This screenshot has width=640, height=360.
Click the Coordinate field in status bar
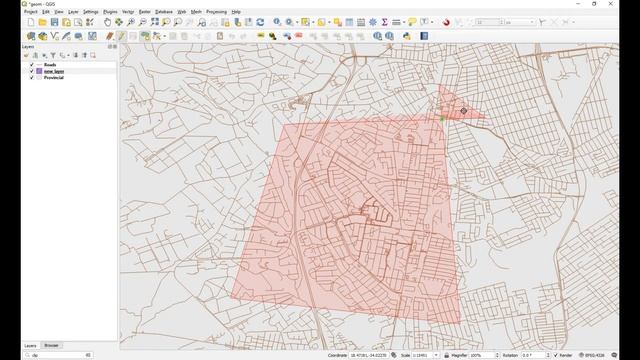click(x=369, y=355)
